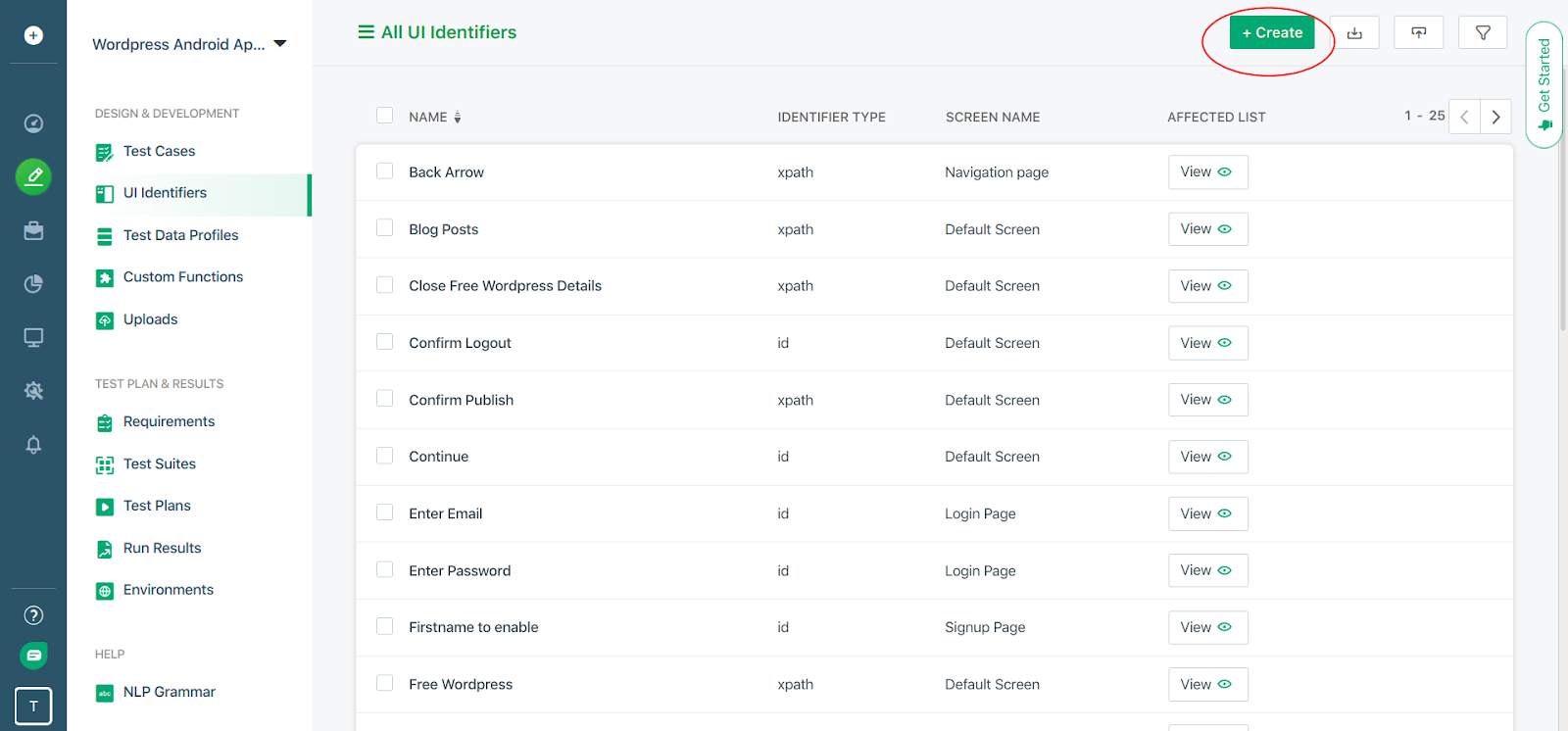Open the green chat bubble icon
The height and width of the screenshot is (731, 1568).
click(x=33, y=656)
